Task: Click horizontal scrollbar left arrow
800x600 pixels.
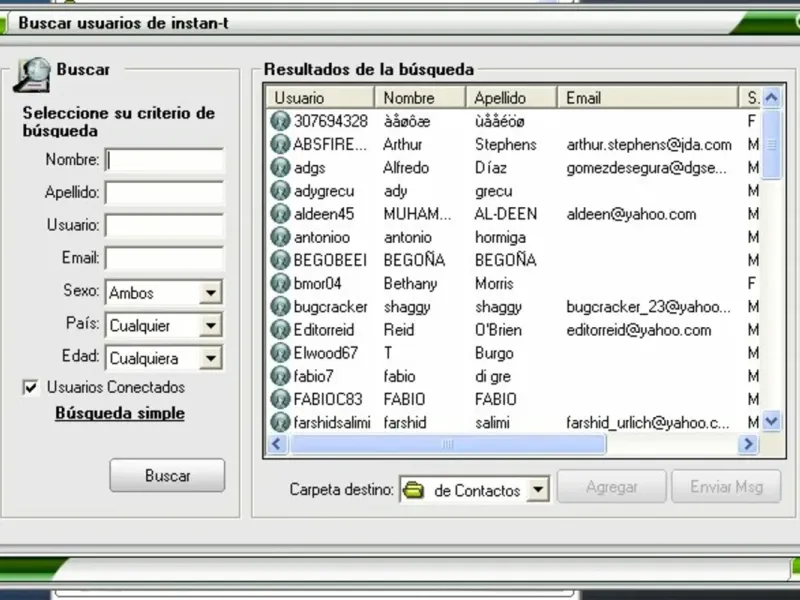Action: coord(277,444)
